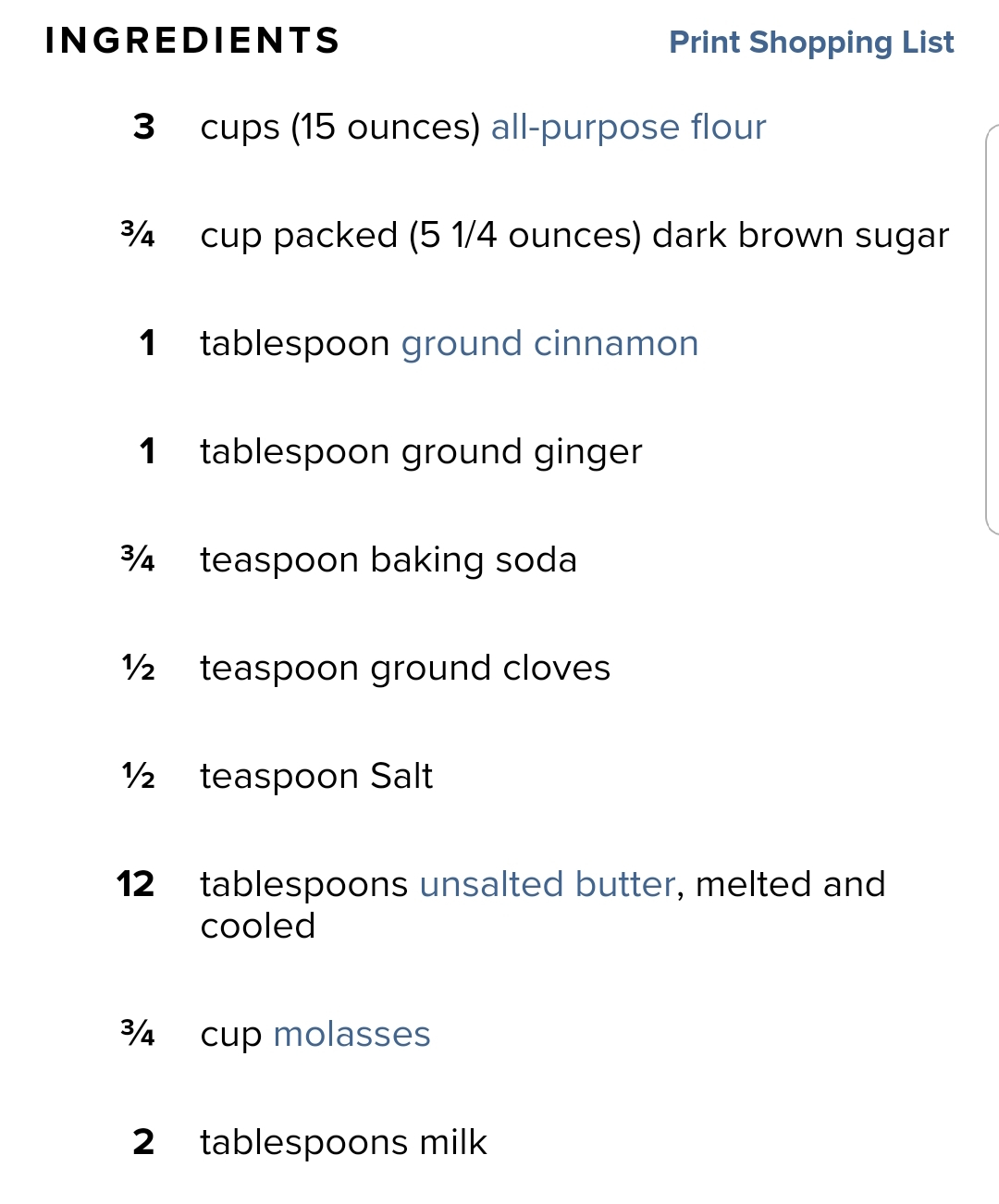Open the molasses ingredient link

pyautogui.click(x=351, y=1034)
